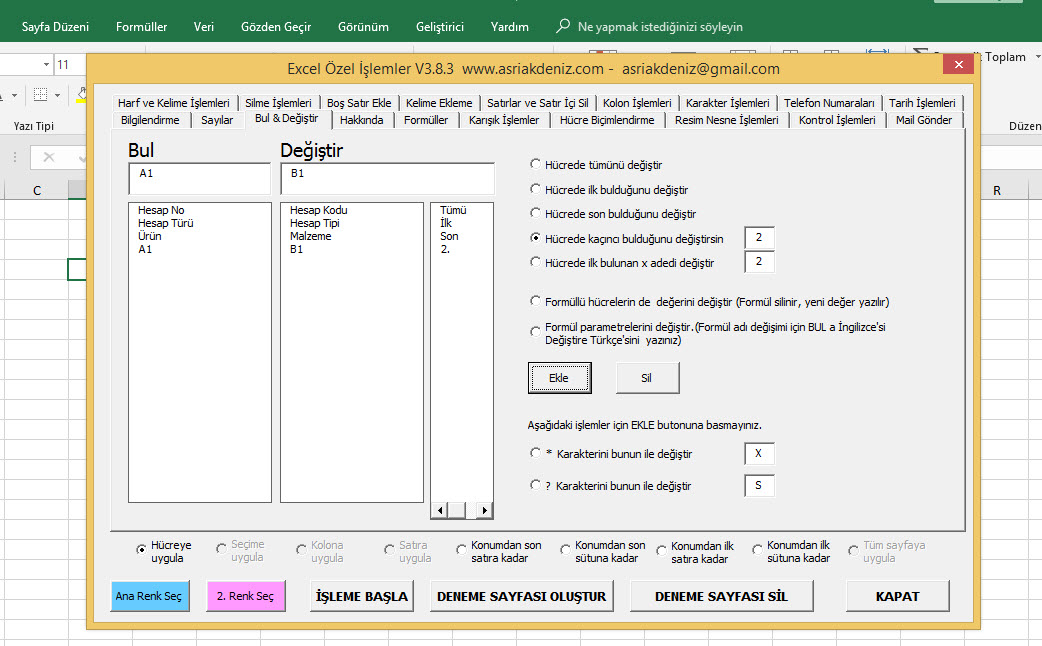Switch to Formüller tab in dialog
Viewport: 1042px width, 646px height.
coord(426,120)
